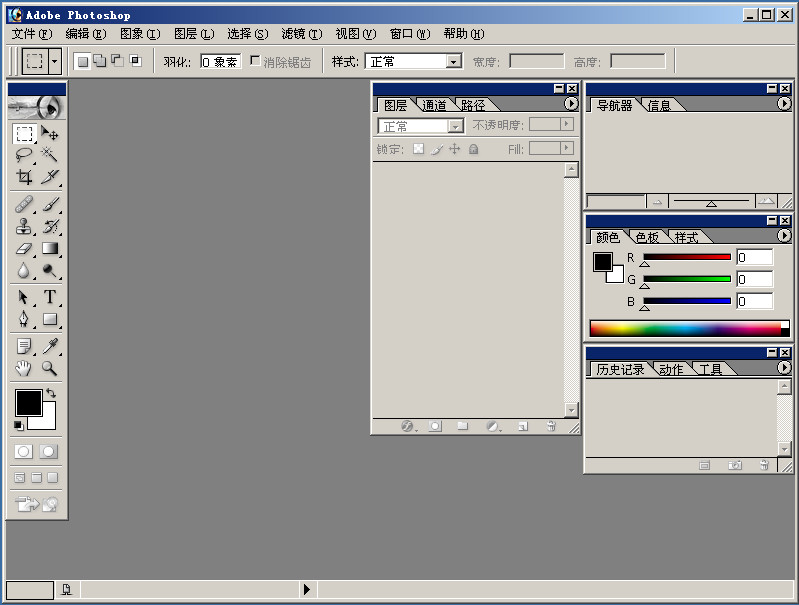Screen dimensions: 799x605
Task: Select the Zoom magnifier tool
Action: coord(49,368)
